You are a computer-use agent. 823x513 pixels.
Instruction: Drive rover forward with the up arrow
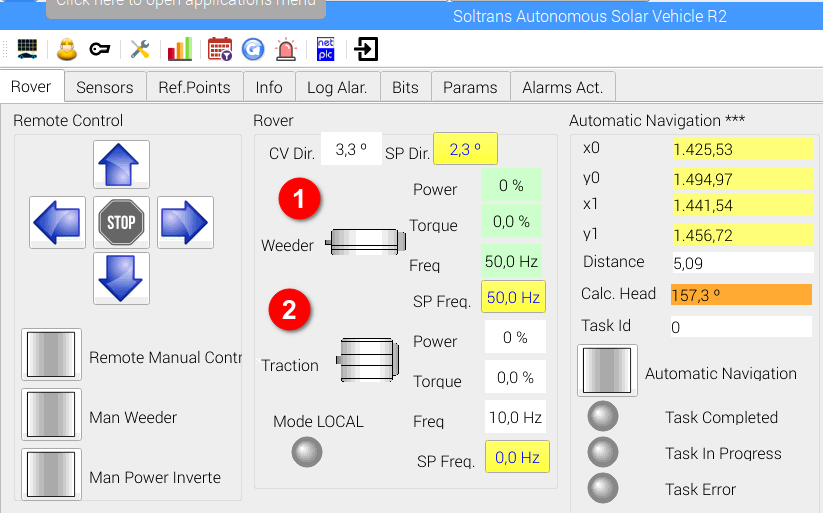tap(121, 164)
